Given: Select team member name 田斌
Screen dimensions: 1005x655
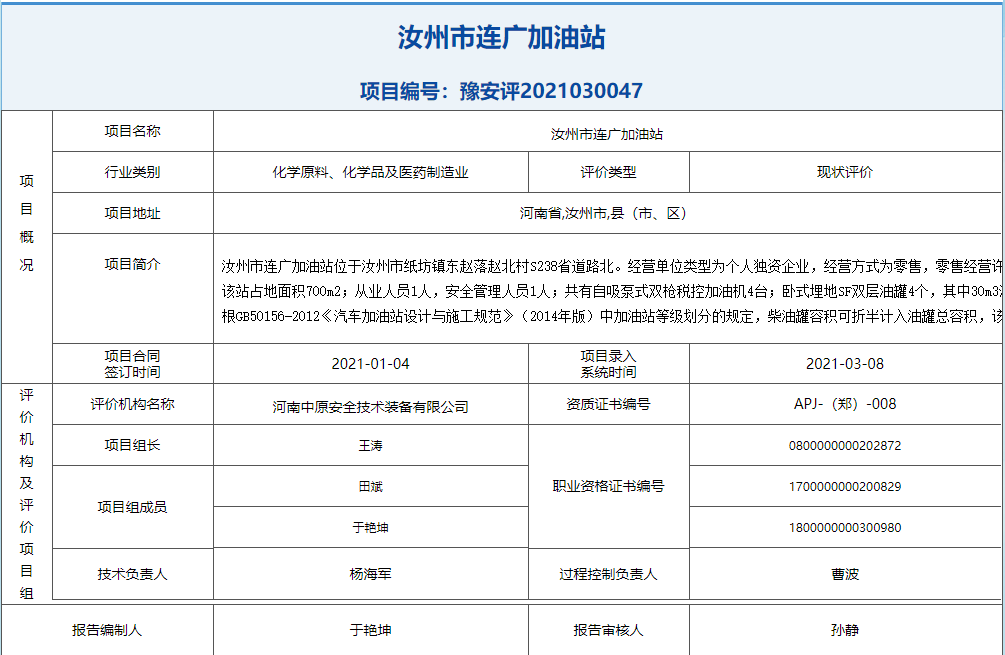Looking at the screenshot, I should [x=370, y=486].
